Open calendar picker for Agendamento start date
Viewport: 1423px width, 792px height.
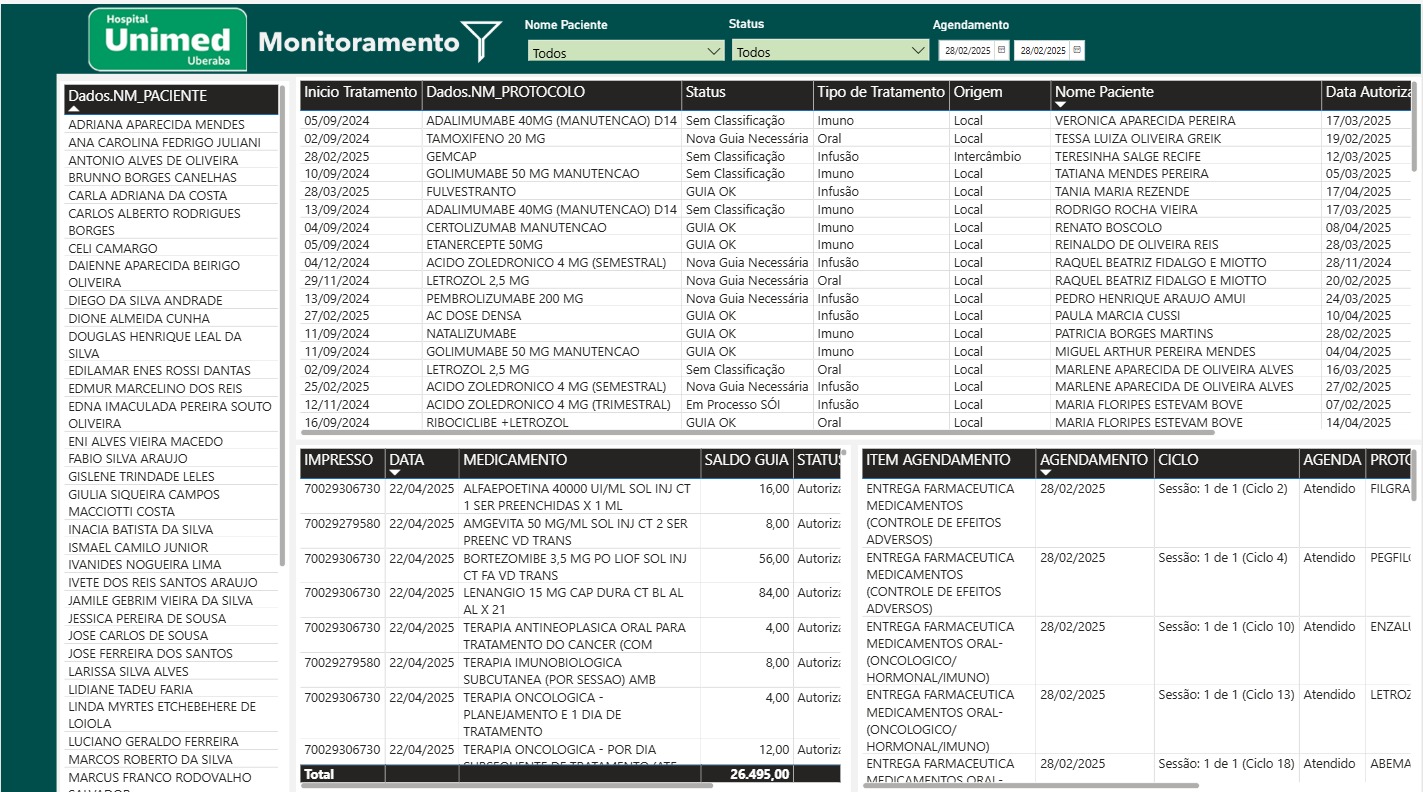[1001, 50]
